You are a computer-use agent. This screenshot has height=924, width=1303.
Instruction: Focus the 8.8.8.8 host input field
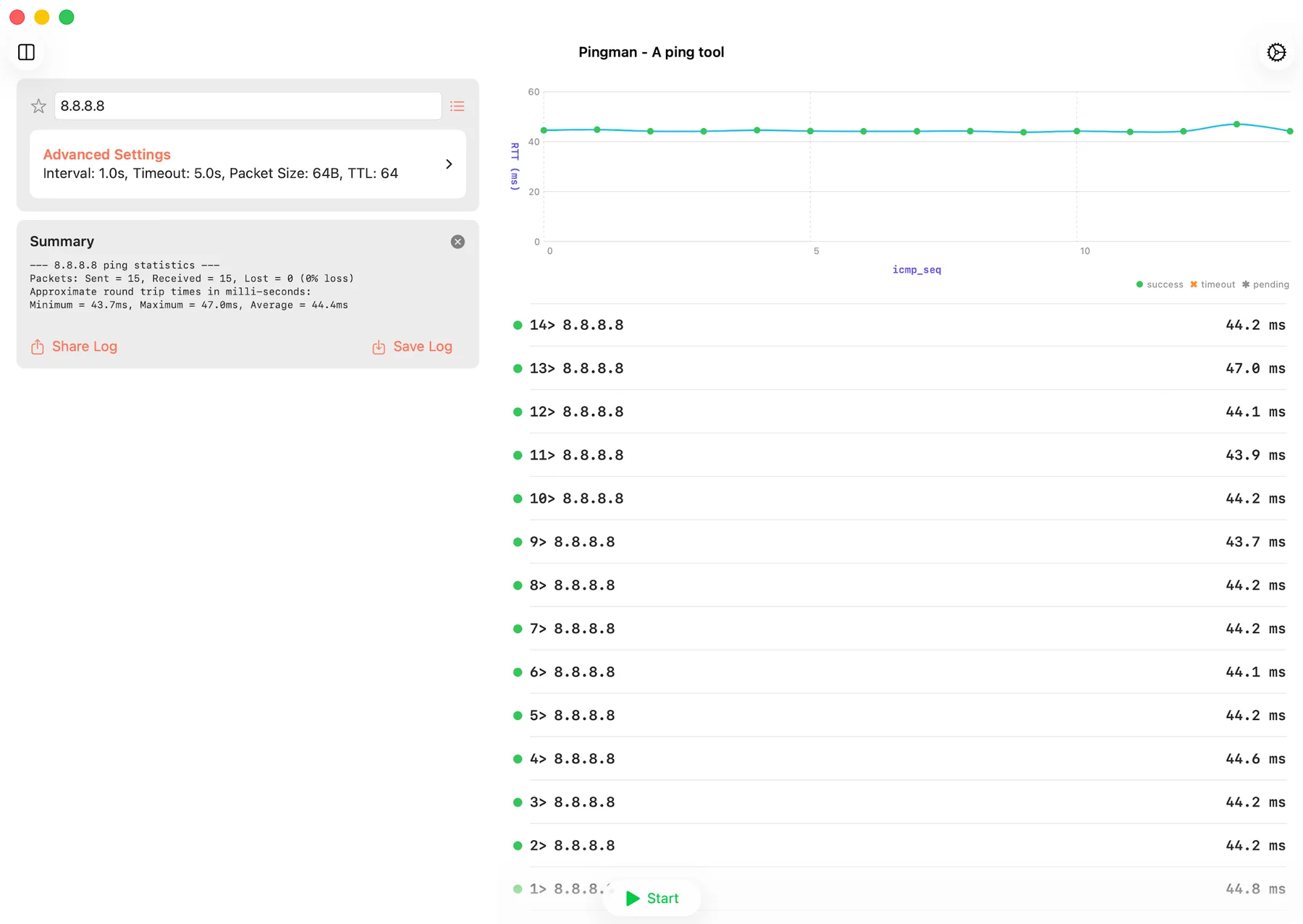point(248,106)
